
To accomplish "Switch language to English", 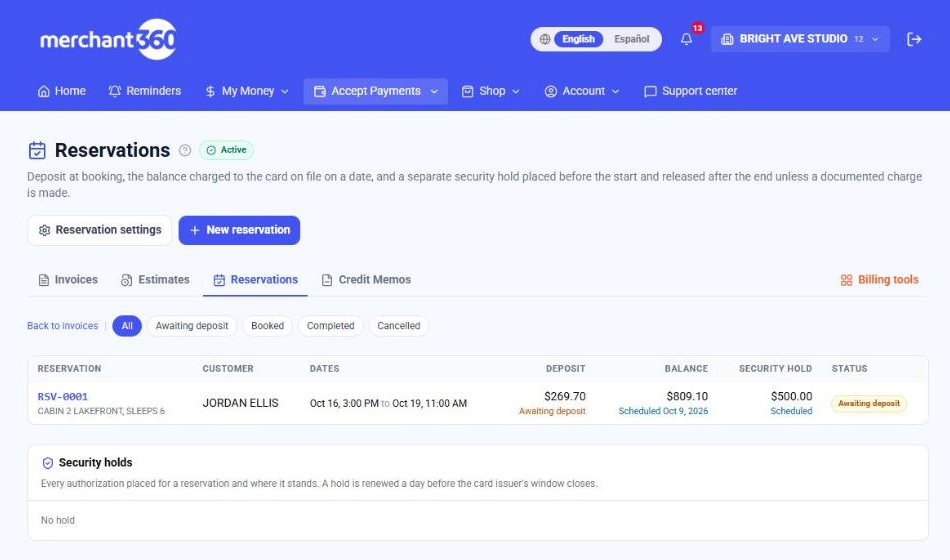I will pyautogui.click(x=579, y=39).
